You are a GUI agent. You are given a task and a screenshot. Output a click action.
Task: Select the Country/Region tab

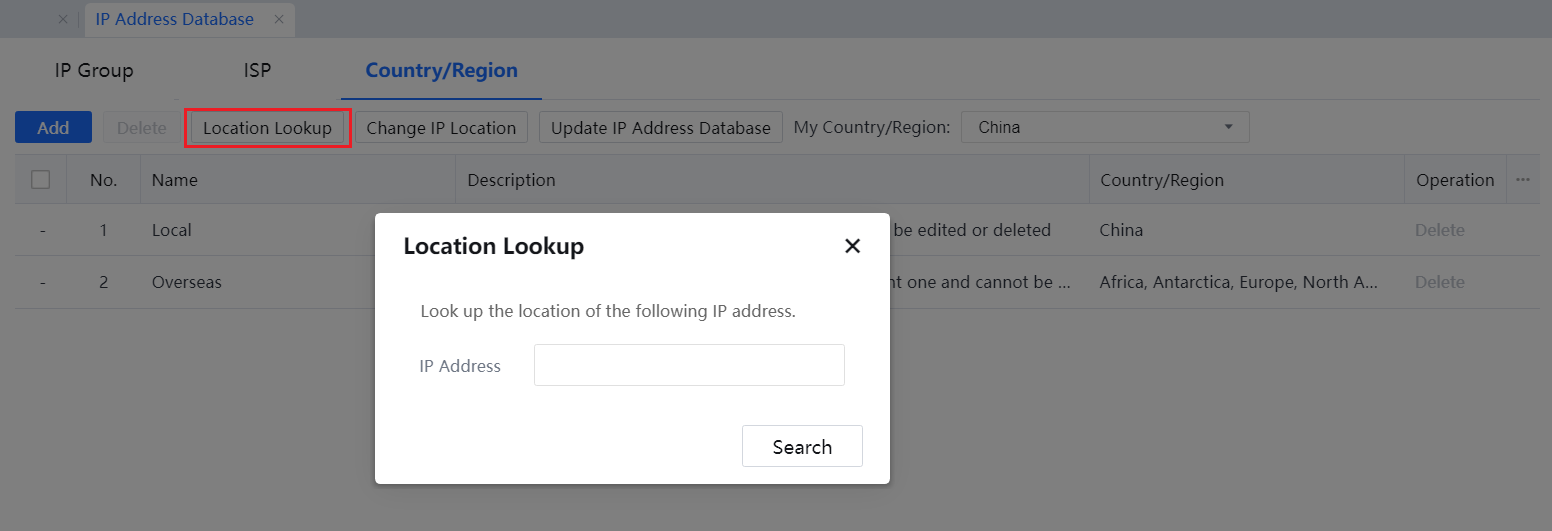pyautogui.click(x=441, y=70)
